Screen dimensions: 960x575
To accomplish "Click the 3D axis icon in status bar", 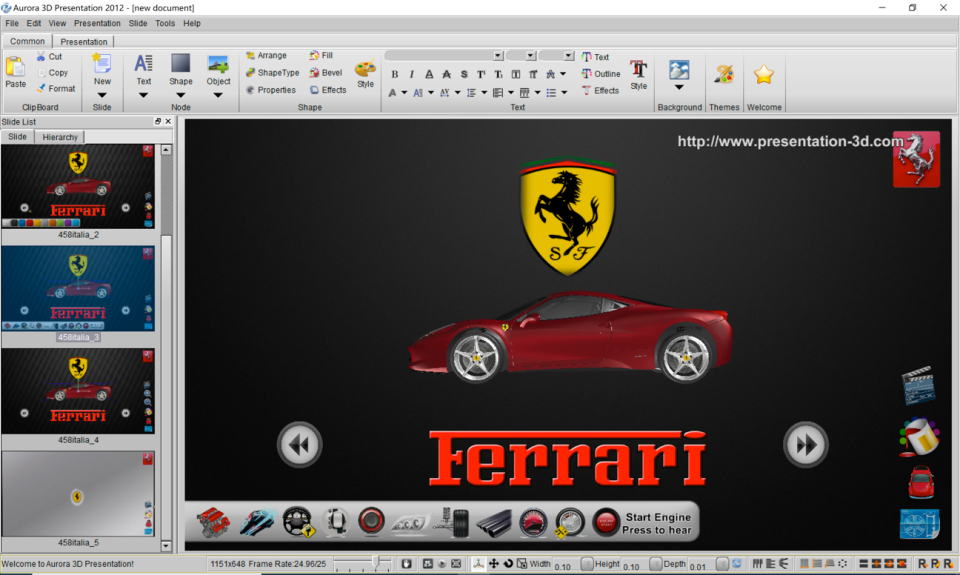I will tap(479, 563).
